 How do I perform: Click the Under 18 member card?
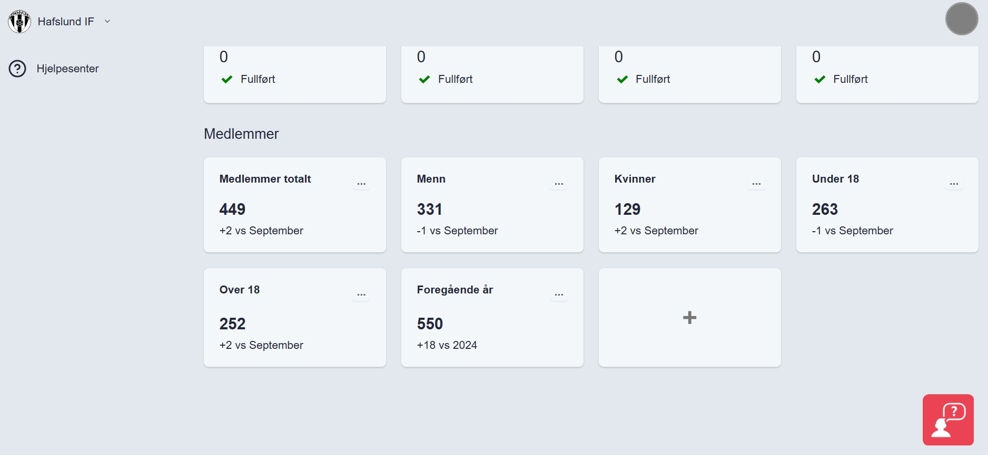[886, 210]
